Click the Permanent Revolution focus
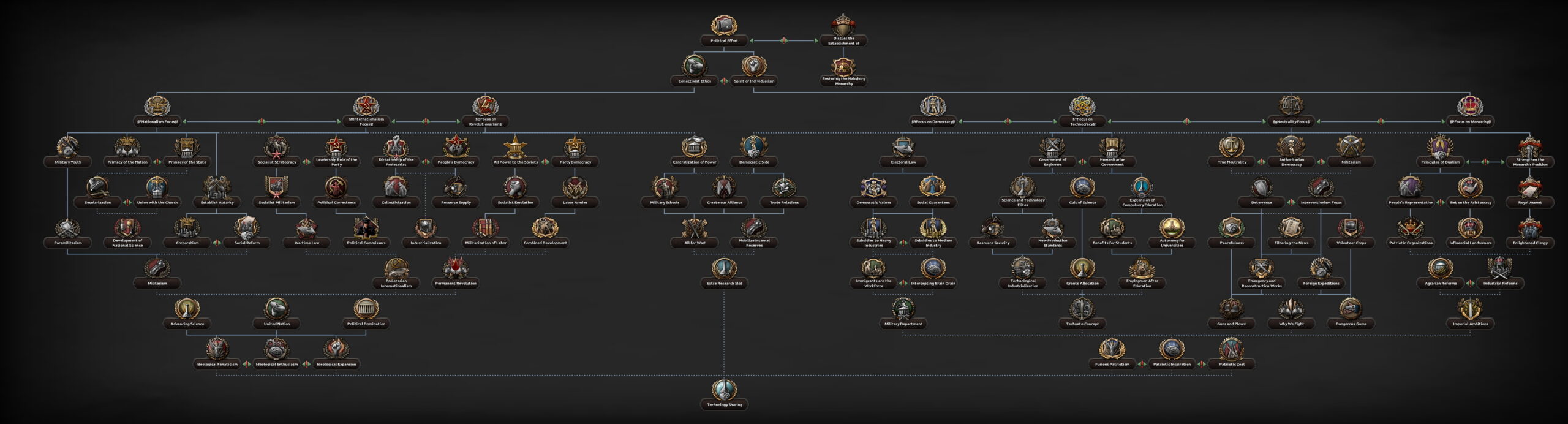 (x=456, y=273)
